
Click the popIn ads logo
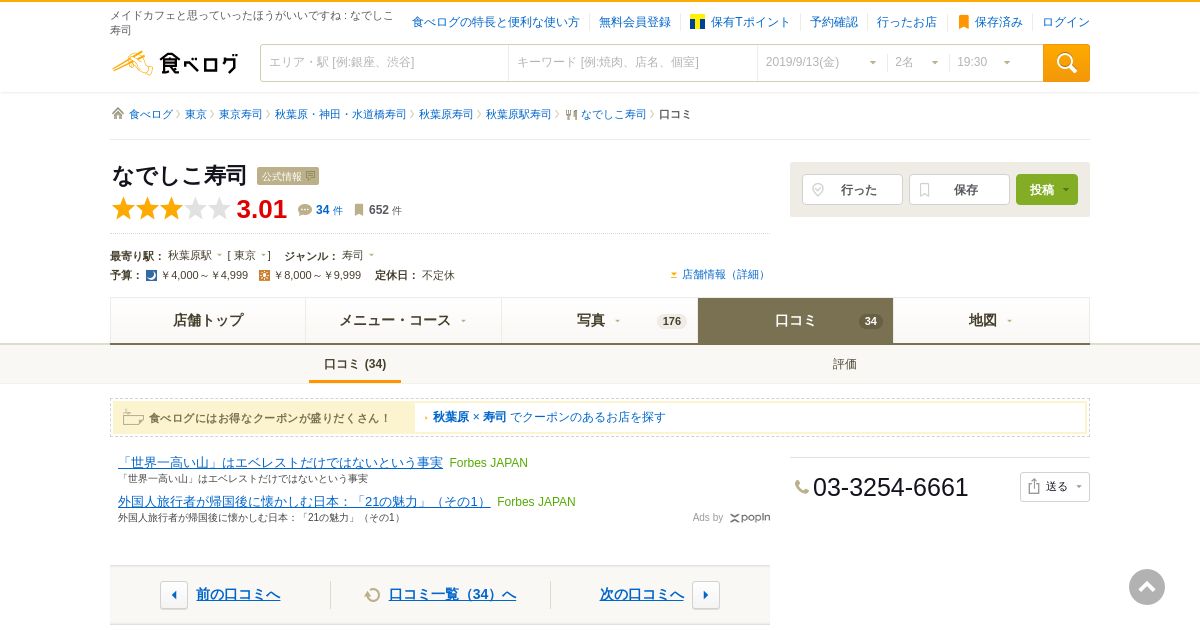(x=750, y=518)
